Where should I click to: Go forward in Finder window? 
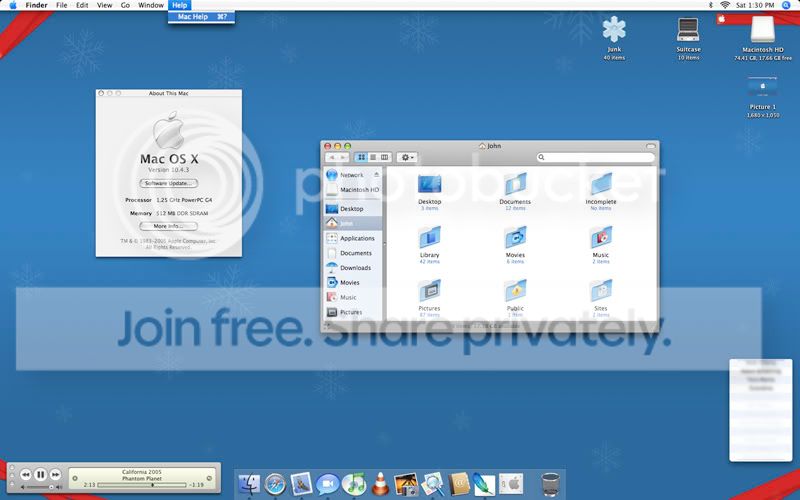coord(343,157)
